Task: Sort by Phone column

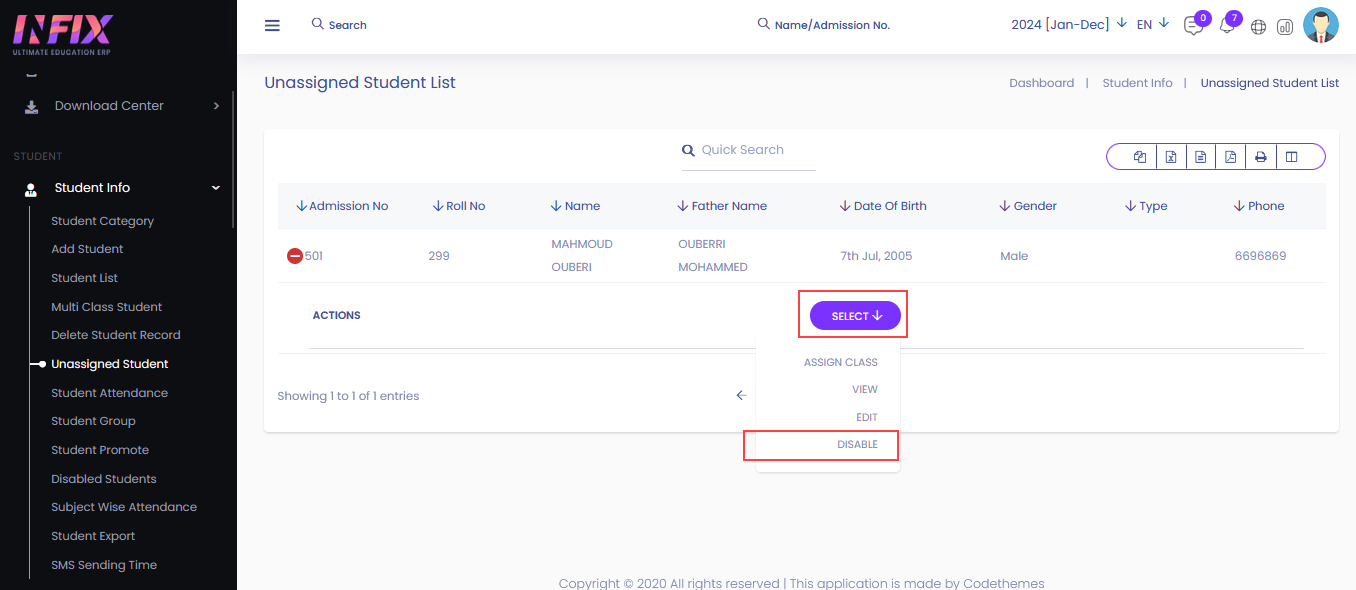Action: tap(1259, 206)
